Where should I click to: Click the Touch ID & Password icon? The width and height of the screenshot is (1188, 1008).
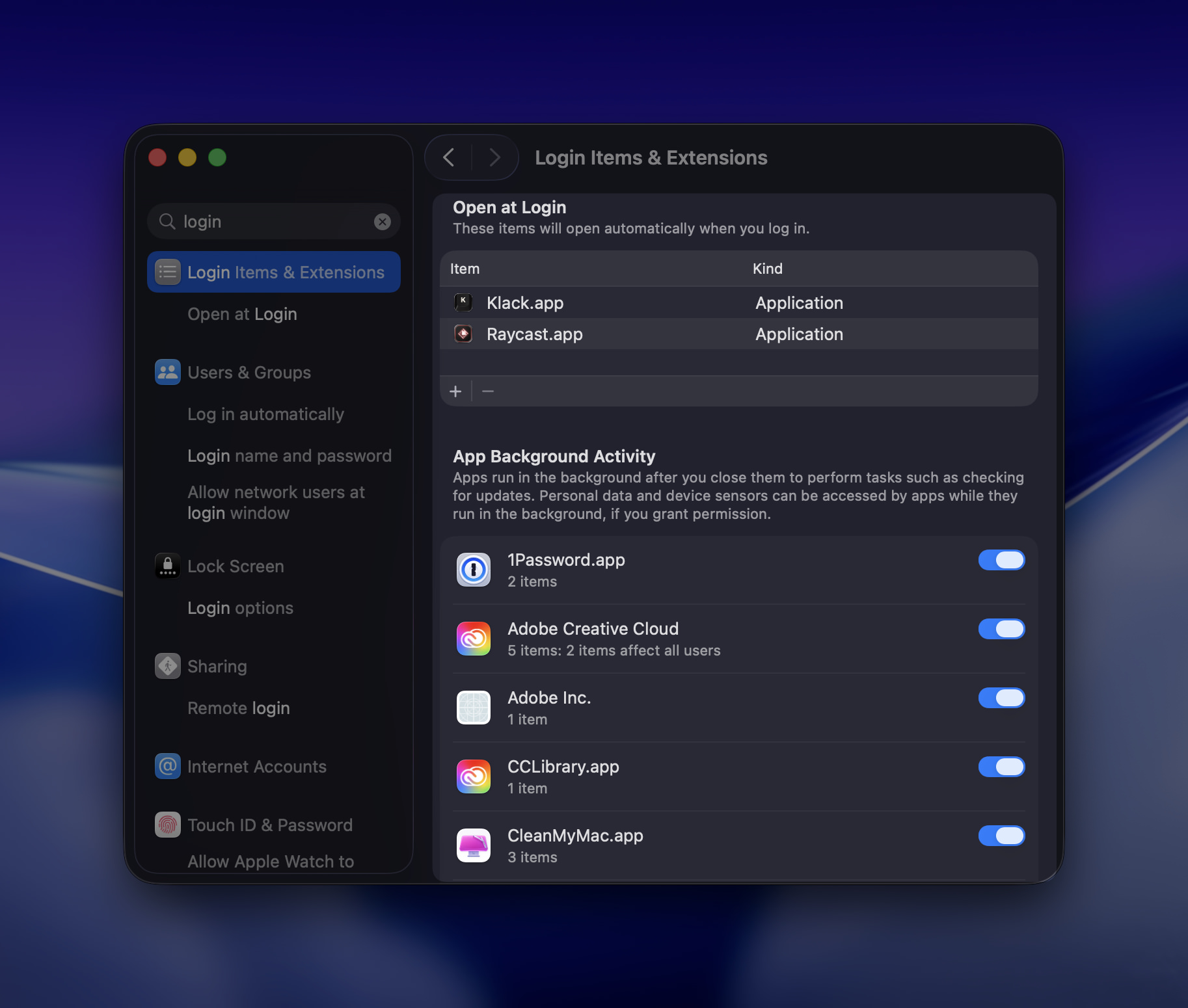pyautogui.click(x=168, y=825)
